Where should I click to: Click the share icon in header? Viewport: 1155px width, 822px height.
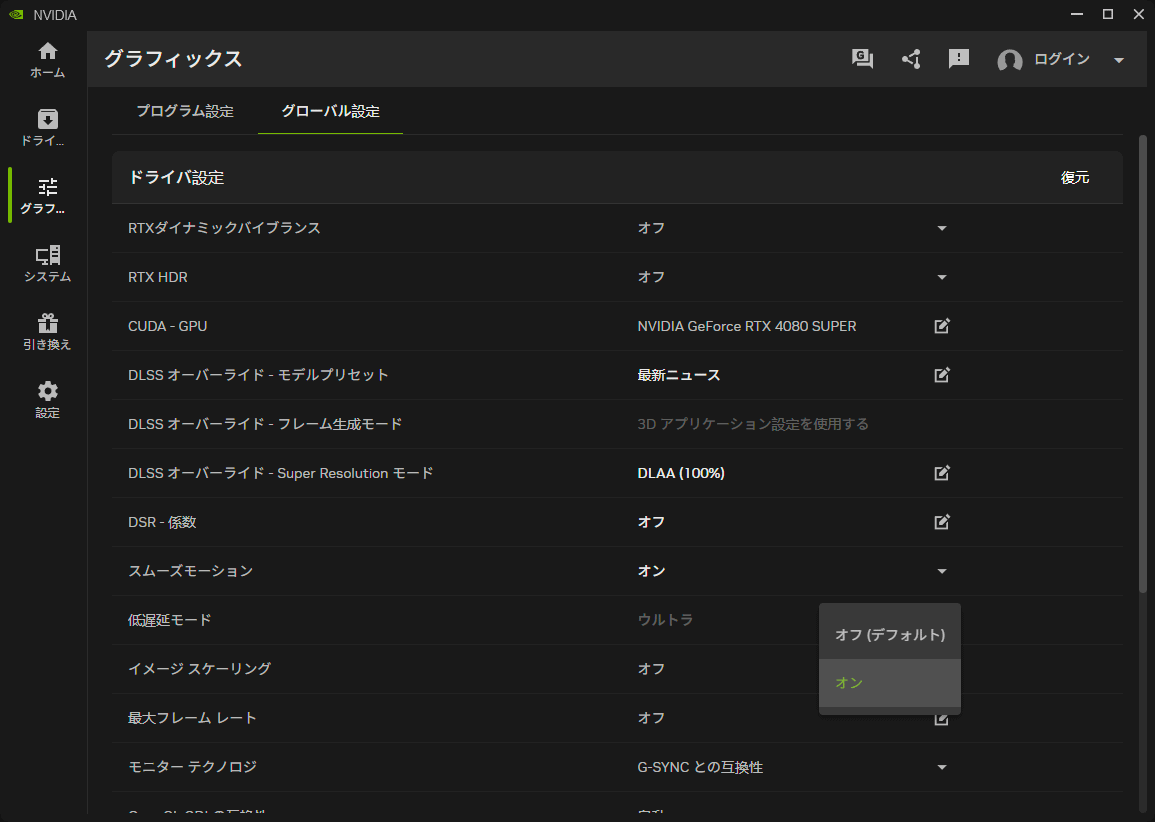tap(911, 59)
